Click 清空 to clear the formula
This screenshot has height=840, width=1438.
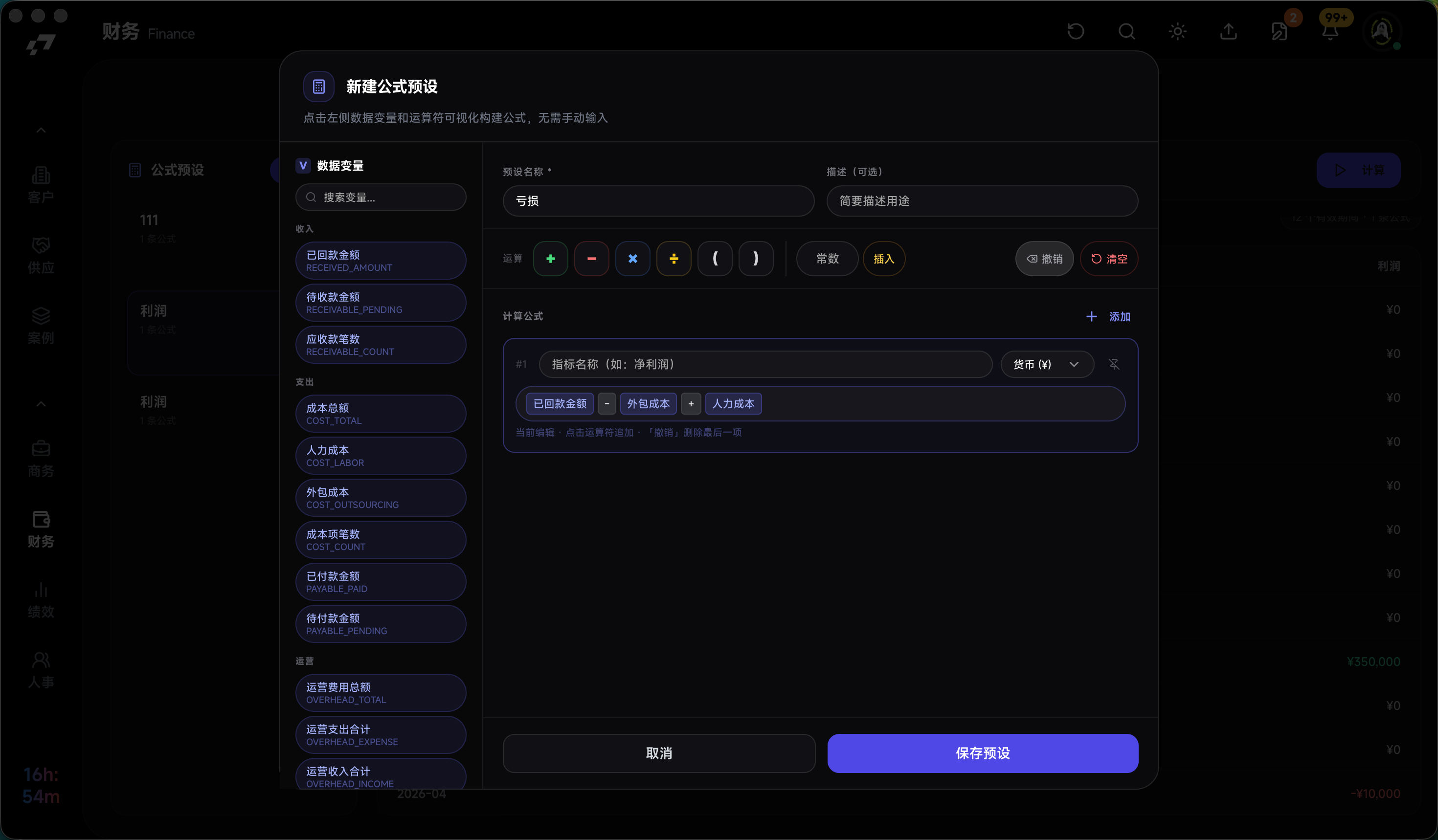pos(1109,259)
